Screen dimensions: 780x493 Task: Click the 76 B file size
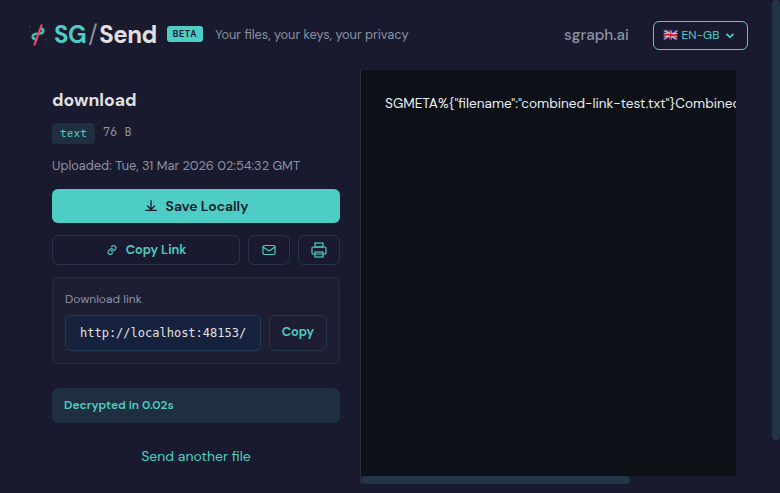pos(117,132)
